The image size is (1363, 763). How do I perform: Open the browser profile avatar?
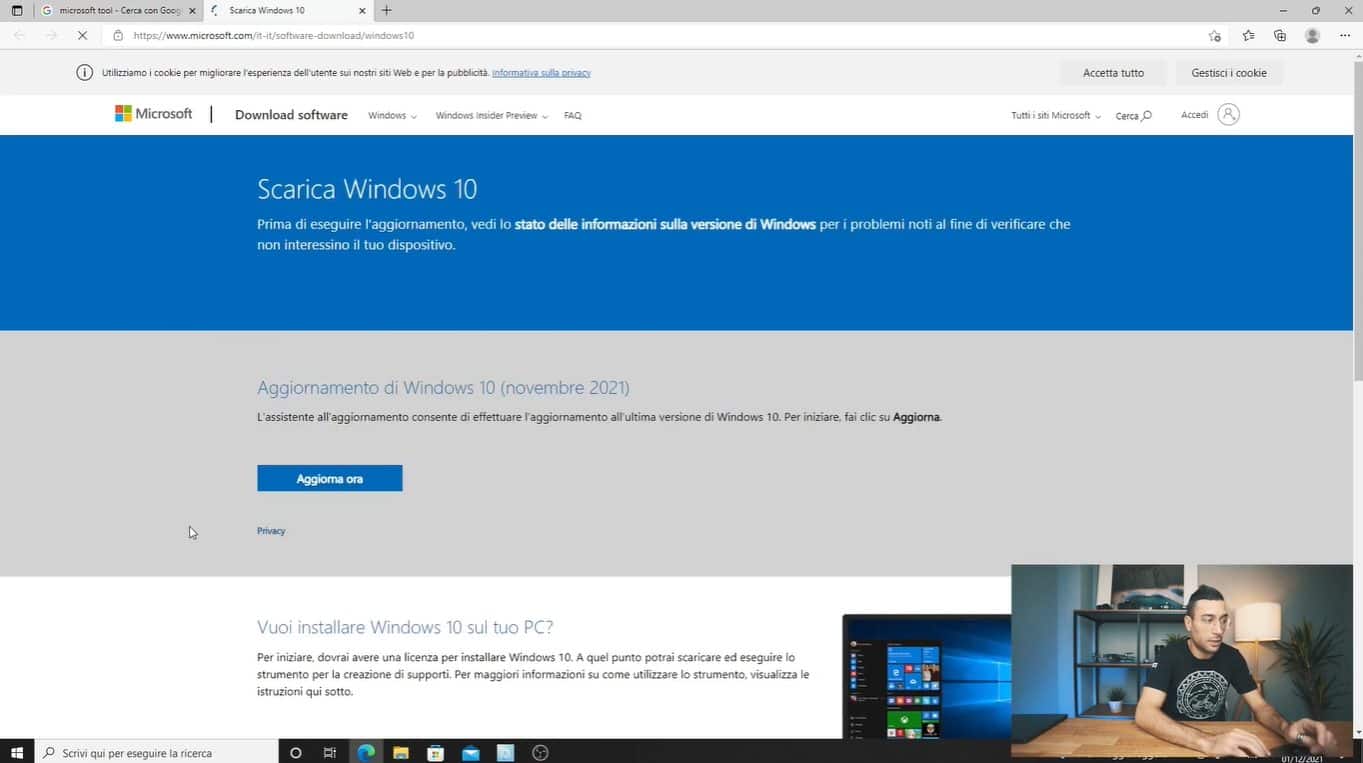1313,35
